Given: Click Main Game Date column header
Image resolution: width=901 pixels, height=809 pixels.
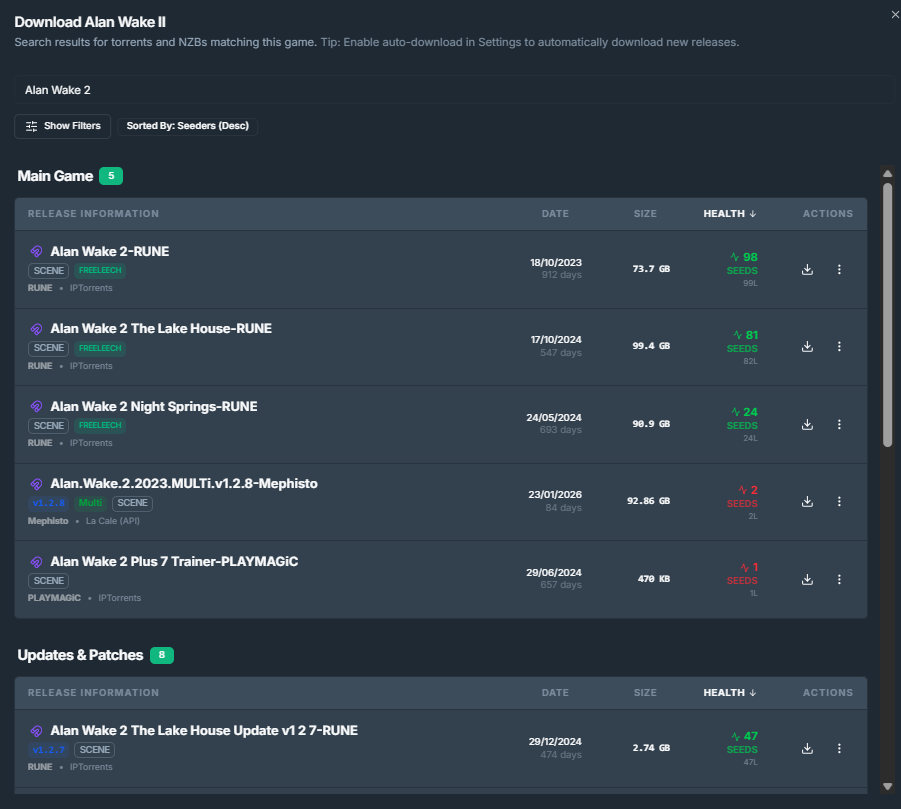Looking at the screenshot, I should (555, 214).
